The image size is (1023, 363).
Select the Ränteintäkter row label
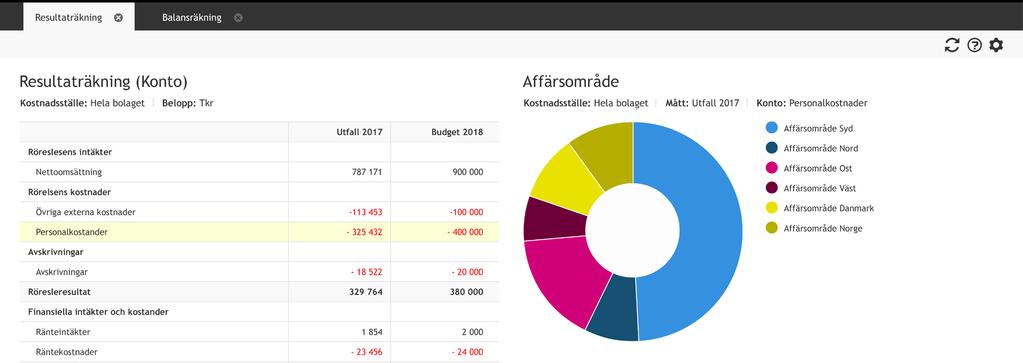(63, 332)
